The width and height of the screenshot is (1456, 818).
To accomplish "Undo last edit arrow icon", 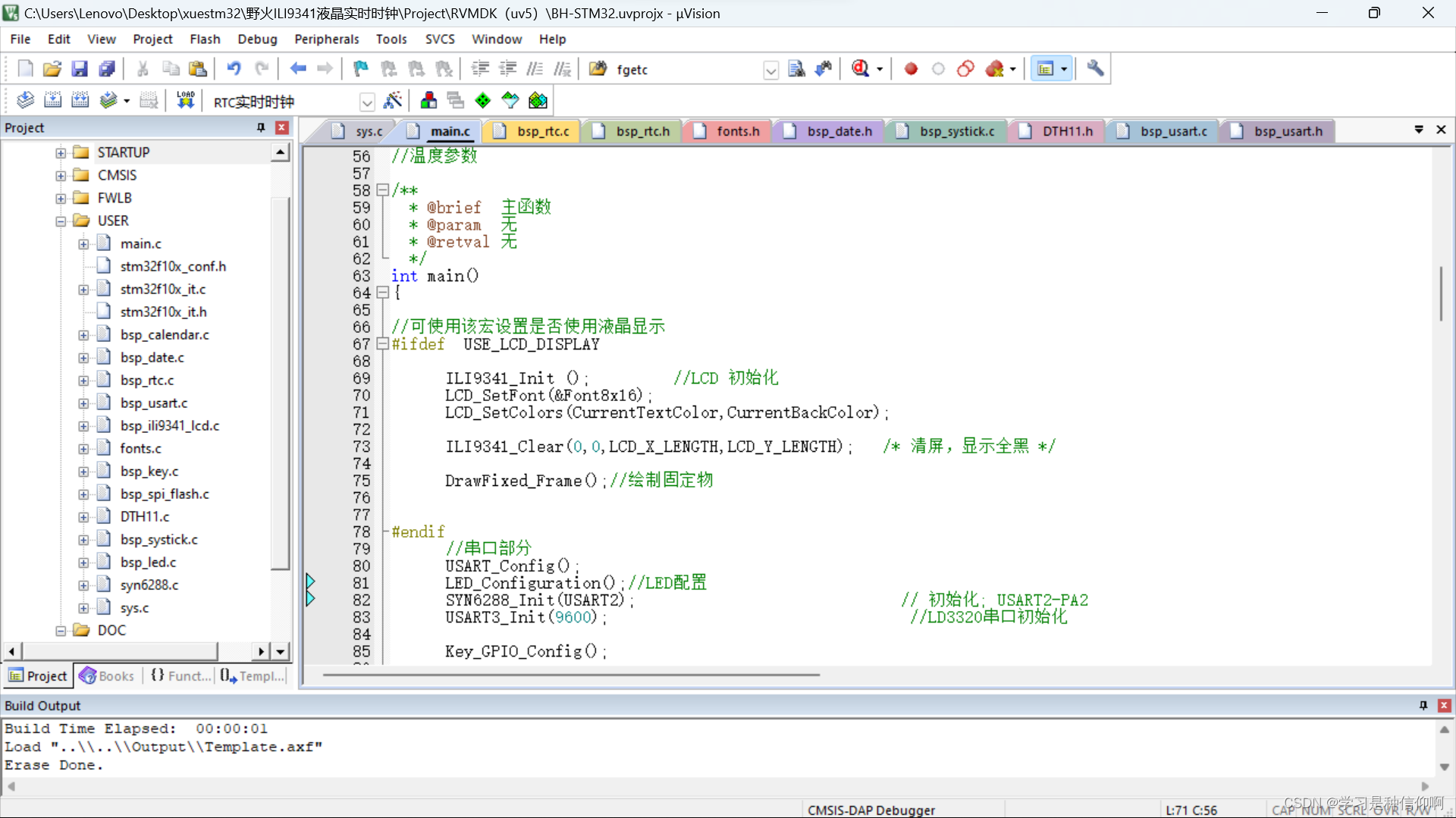I will (x=234, y=69).
